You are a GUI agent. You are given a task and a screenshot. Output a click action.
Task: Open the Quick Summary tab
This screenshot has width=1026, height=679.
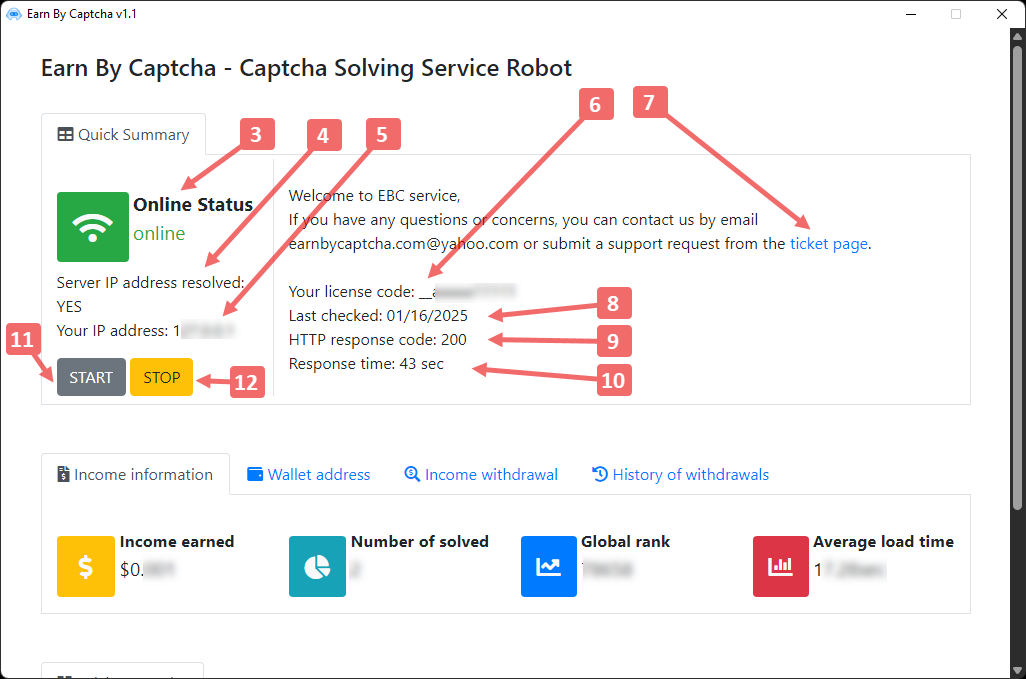124,135
